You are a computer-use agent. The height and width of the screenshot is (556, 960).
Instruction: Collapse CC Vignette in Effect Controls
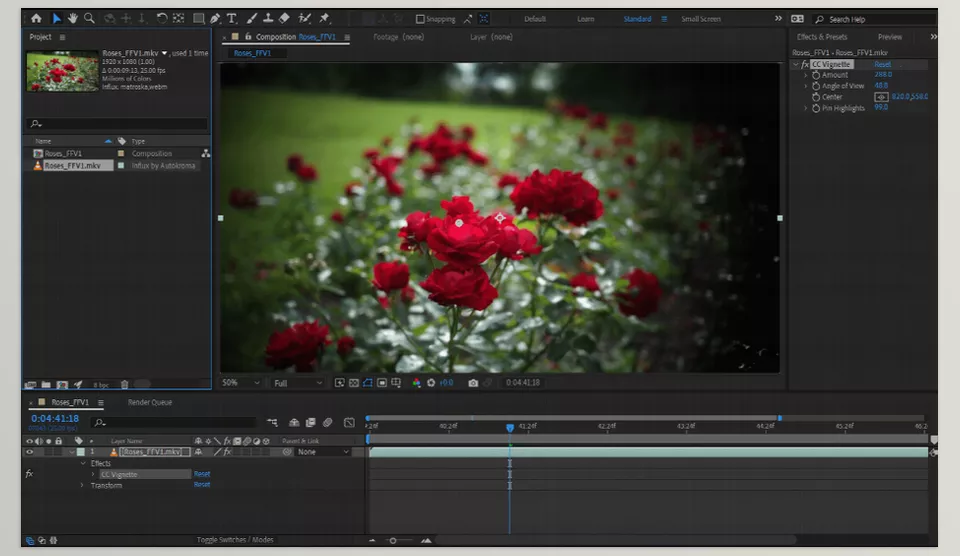click(x=796, y=64)
